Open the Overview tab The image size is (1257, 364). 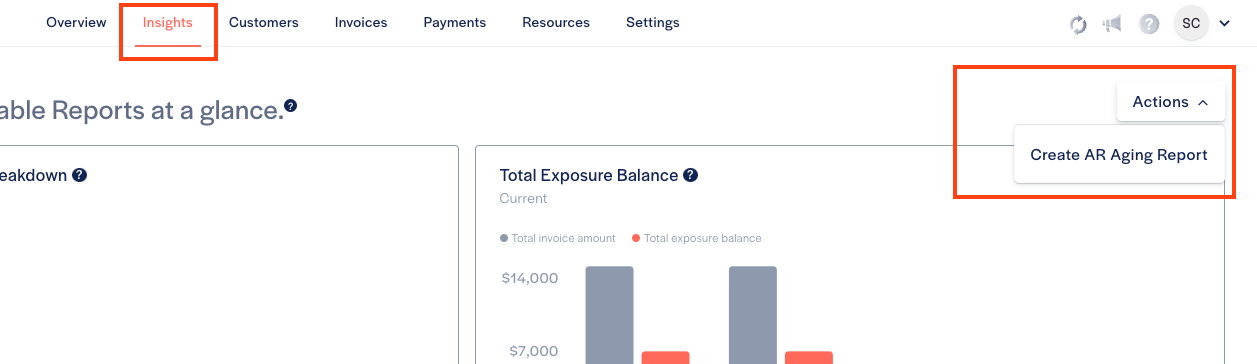point(76,22)
